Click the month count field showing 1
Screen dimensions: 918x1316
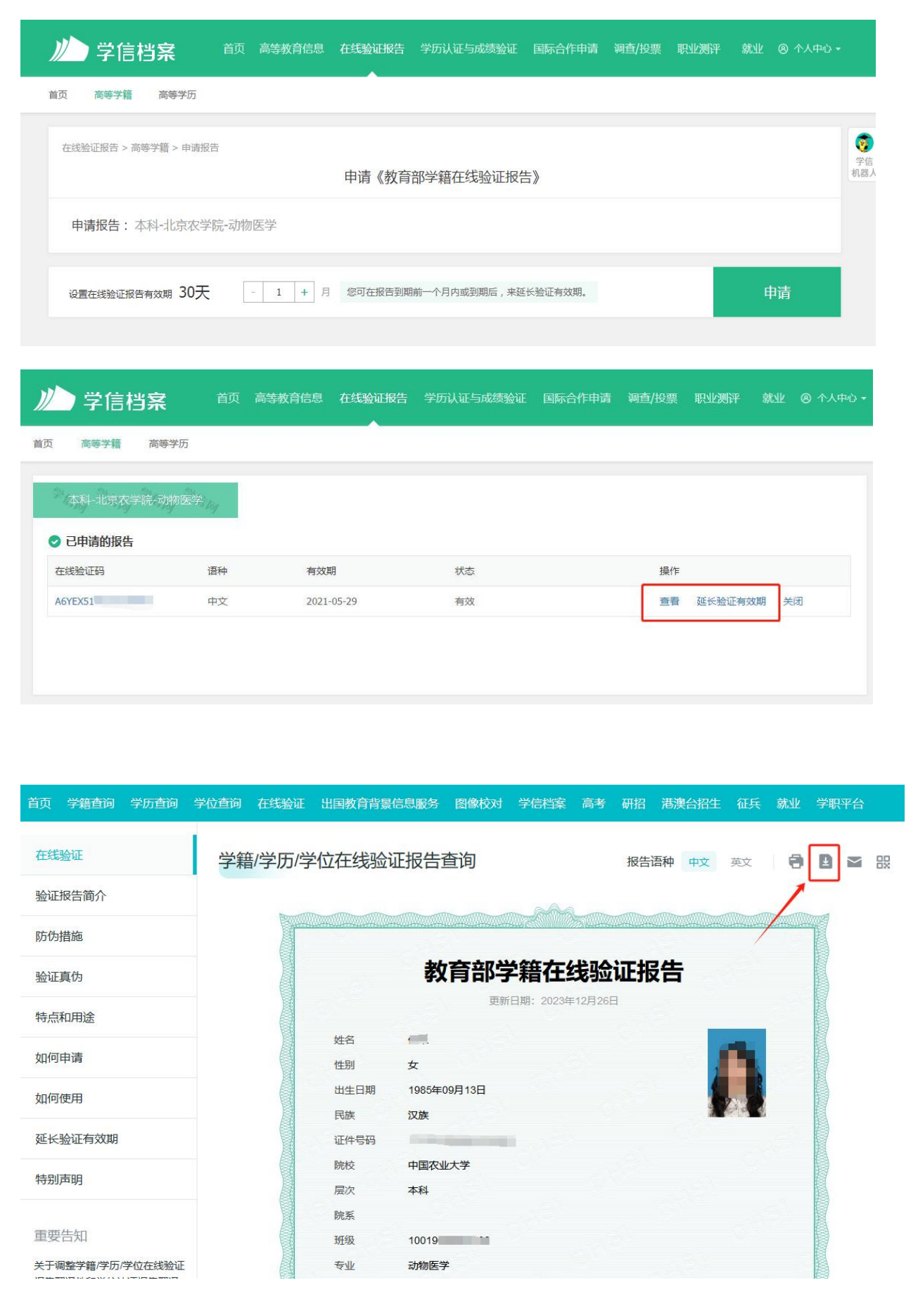(x=279, y=292)
